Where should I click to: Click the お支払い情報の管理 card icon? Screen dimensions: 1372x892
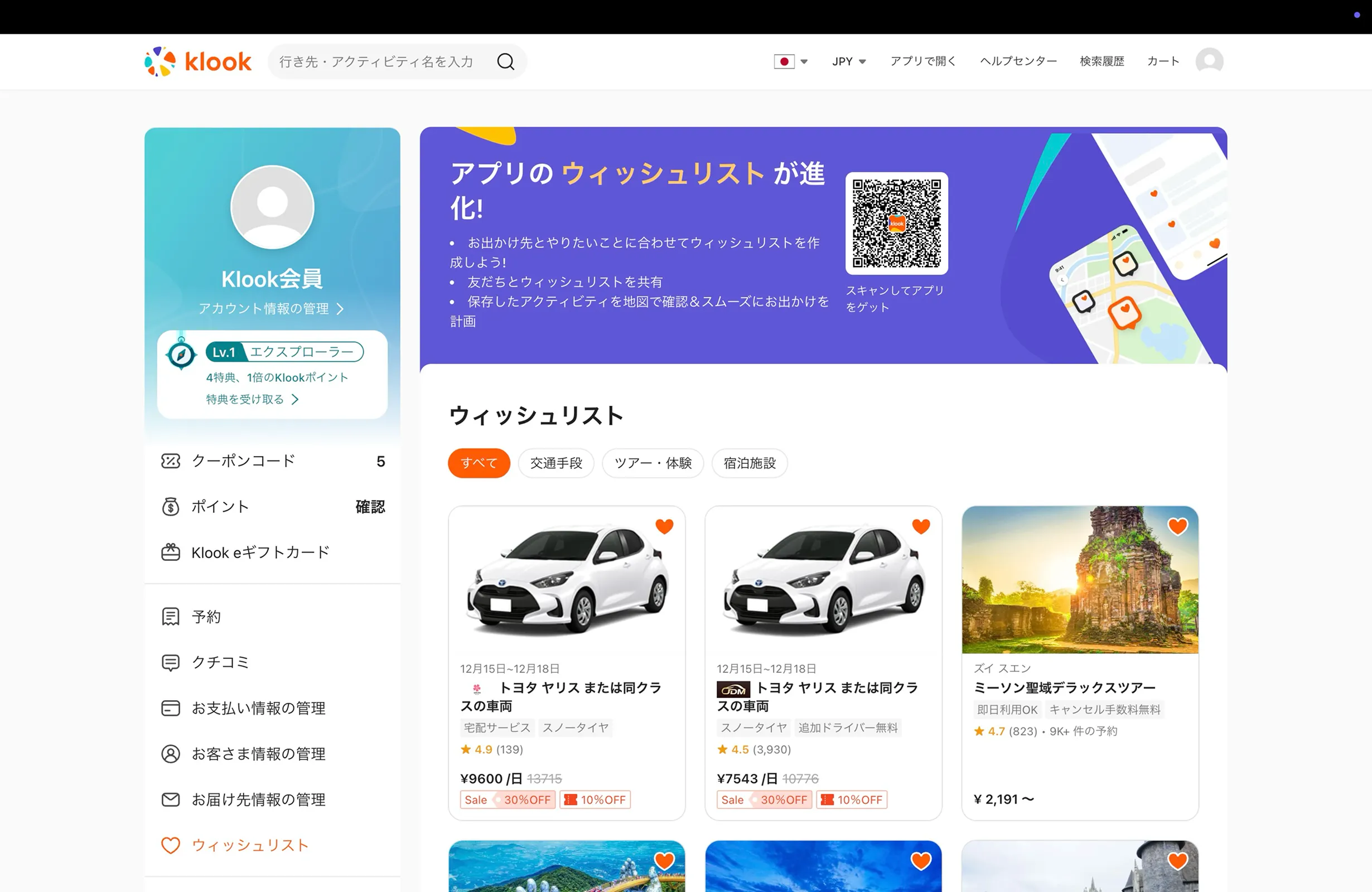171,707
